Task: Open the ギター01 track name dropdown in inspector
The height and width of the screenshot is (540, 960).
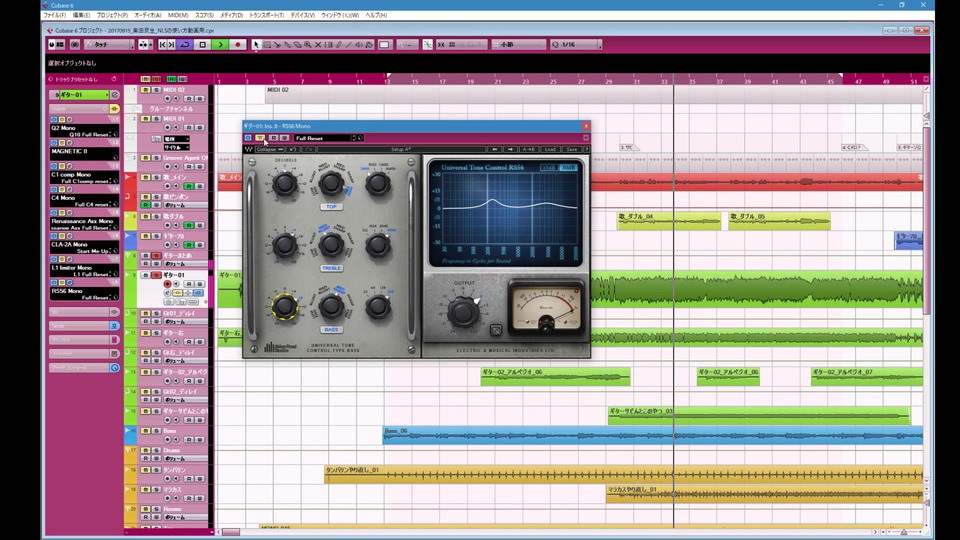Action: tap(83, 95)
